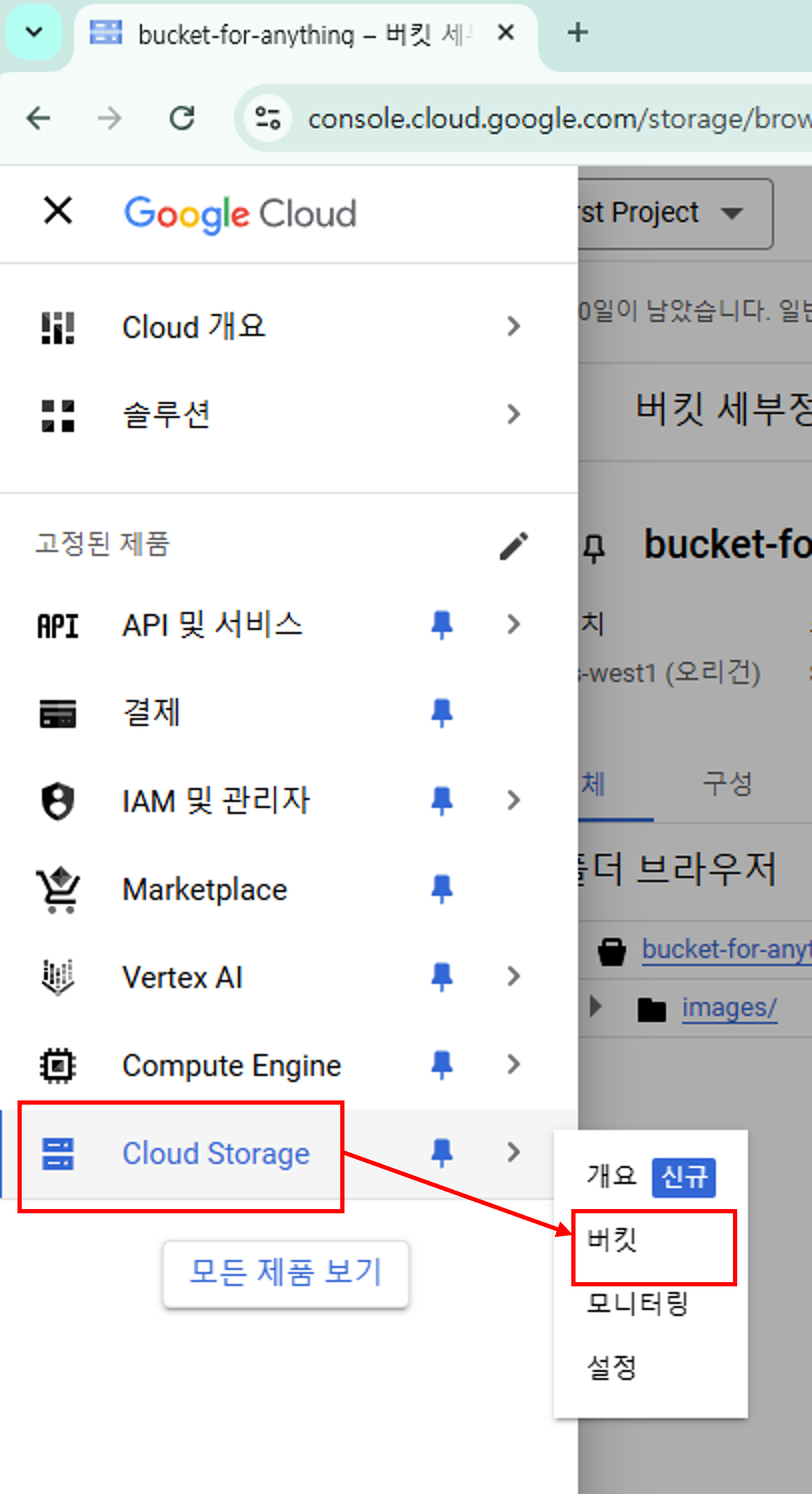Click the Google Cloud logo
The height and width of the screenshot is (1494, 812).
click(x=240, y=214)
